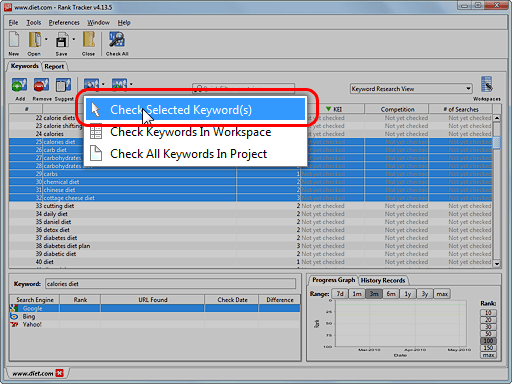This screenshot has height=384, width=512.
Task: Set graph Rank limit to 50
Action: coord(488,334)
